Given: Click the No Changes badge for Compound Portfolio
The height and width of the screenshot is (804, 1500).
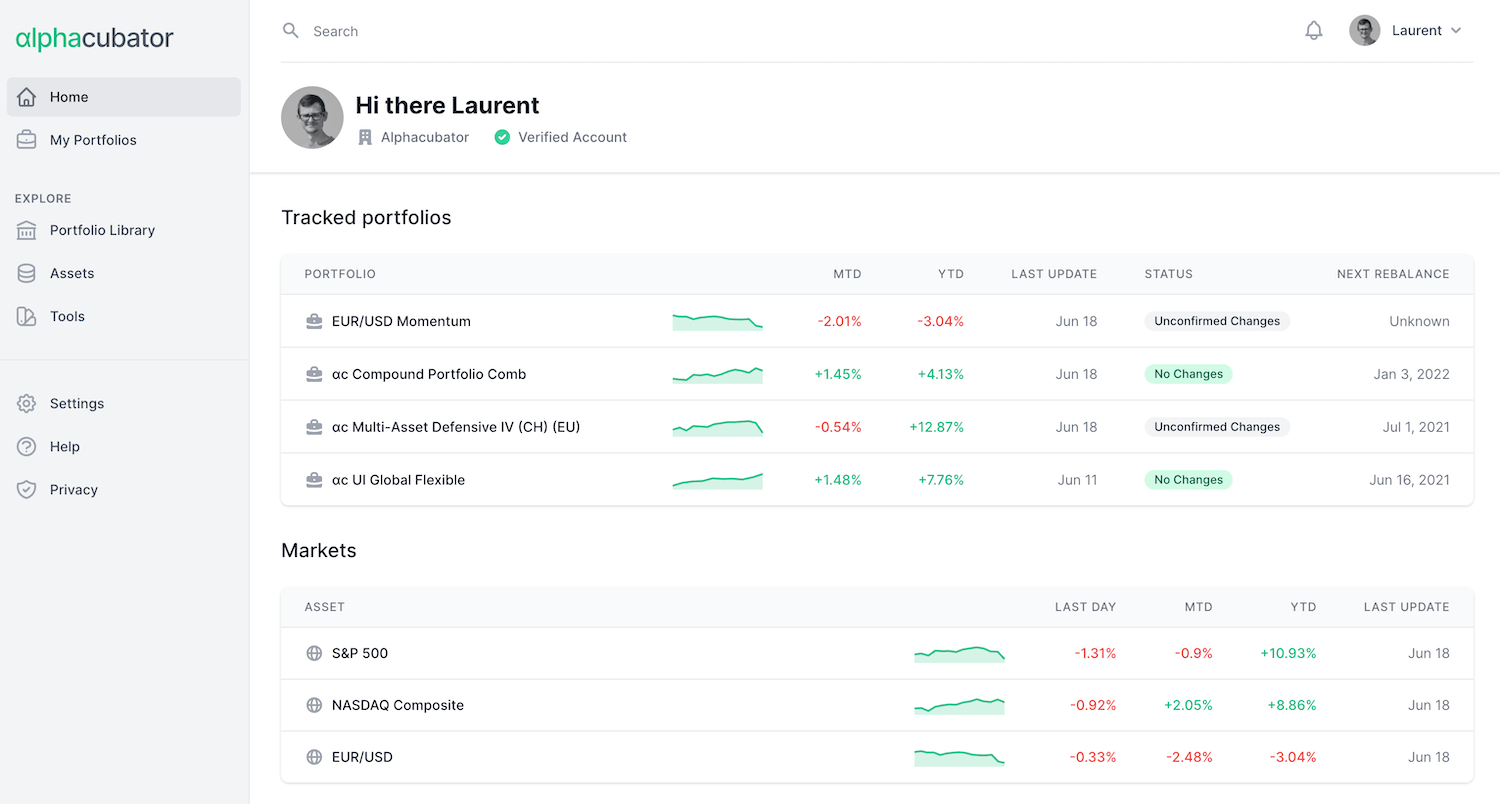Looking at the screenshot, I should pyautogui.click(x=1188, y=374).
